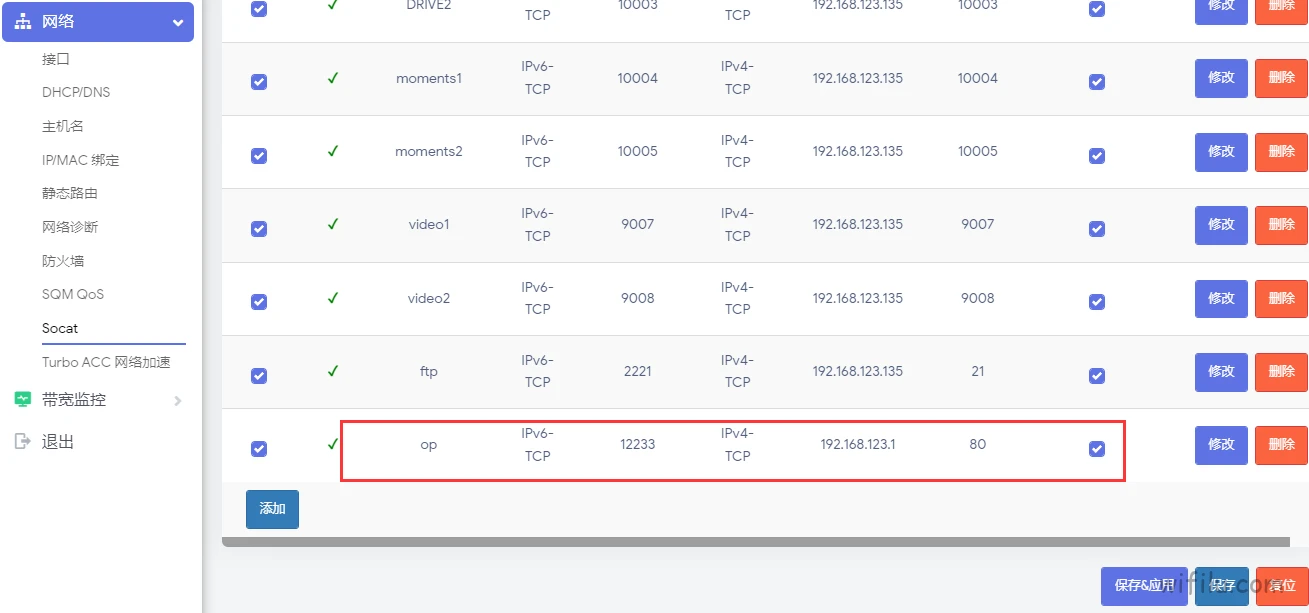The width and height of the screenshot is (1309, 613).
Task: Click green checkmark in the ftp row
Action: click(333, 371)
